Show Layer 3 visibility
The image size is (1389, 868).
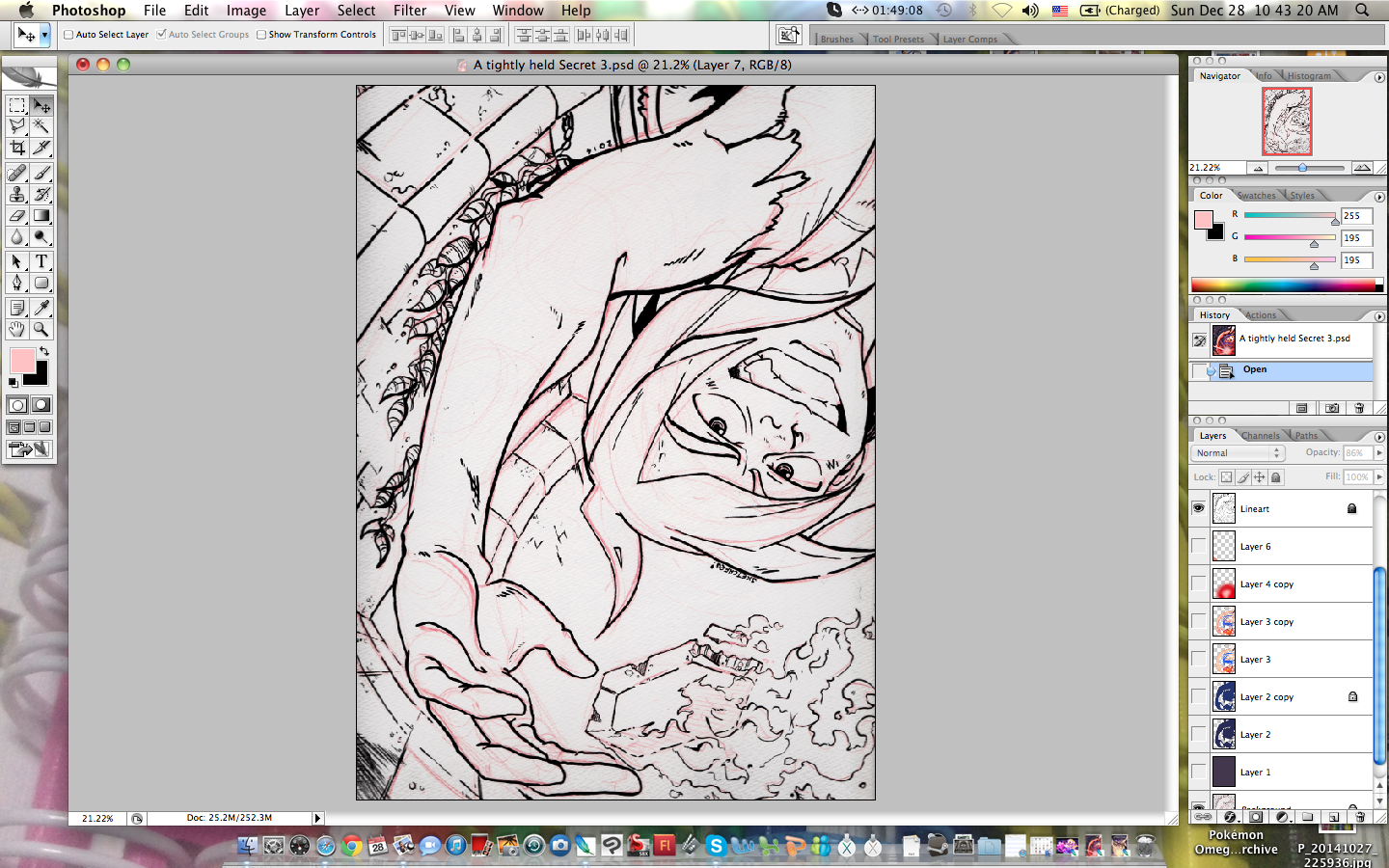pyautogui.click(x=1199, y=659)
